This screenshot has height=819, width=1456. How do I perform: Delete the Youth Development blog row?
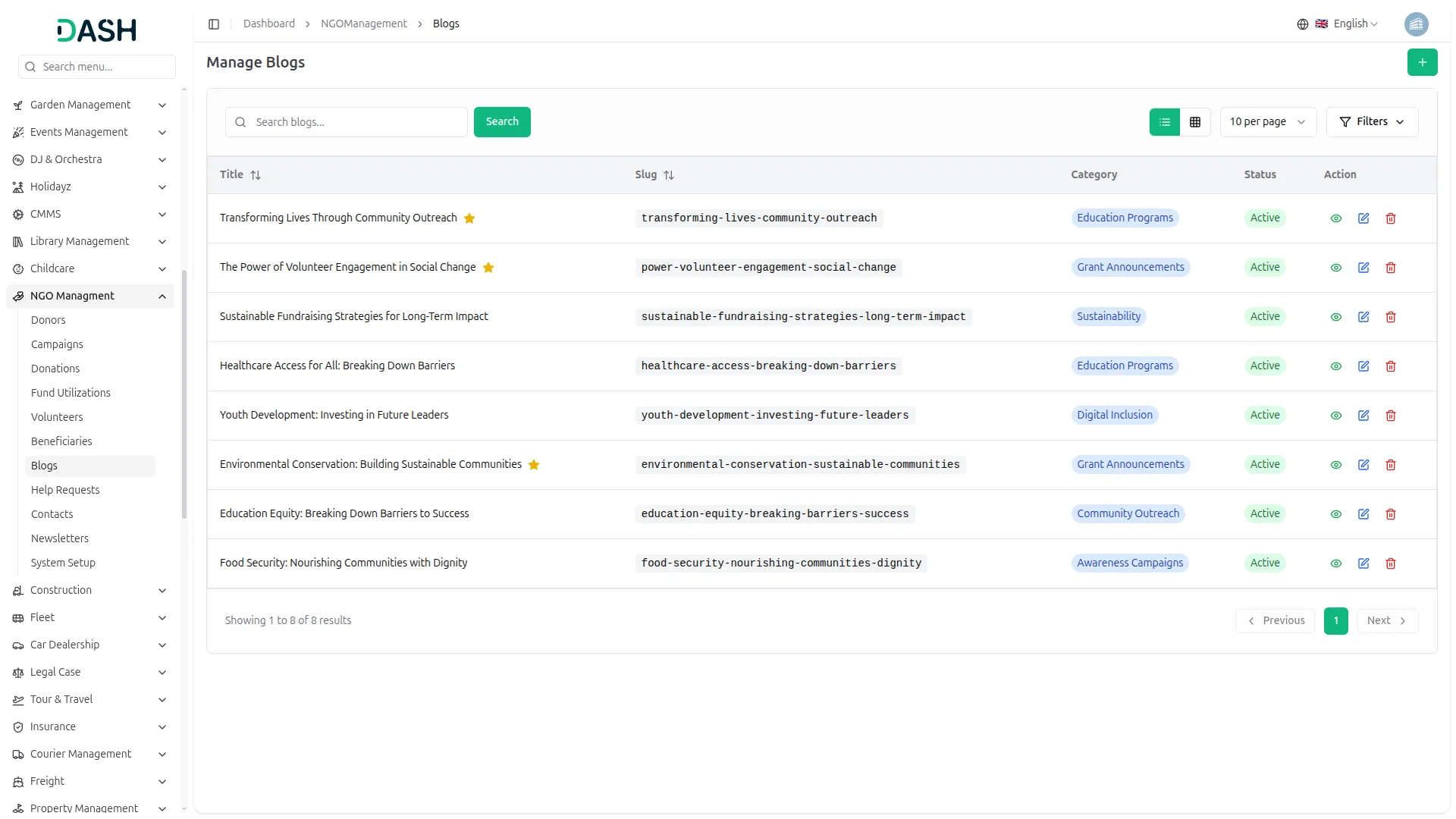tap(1390, 416)
